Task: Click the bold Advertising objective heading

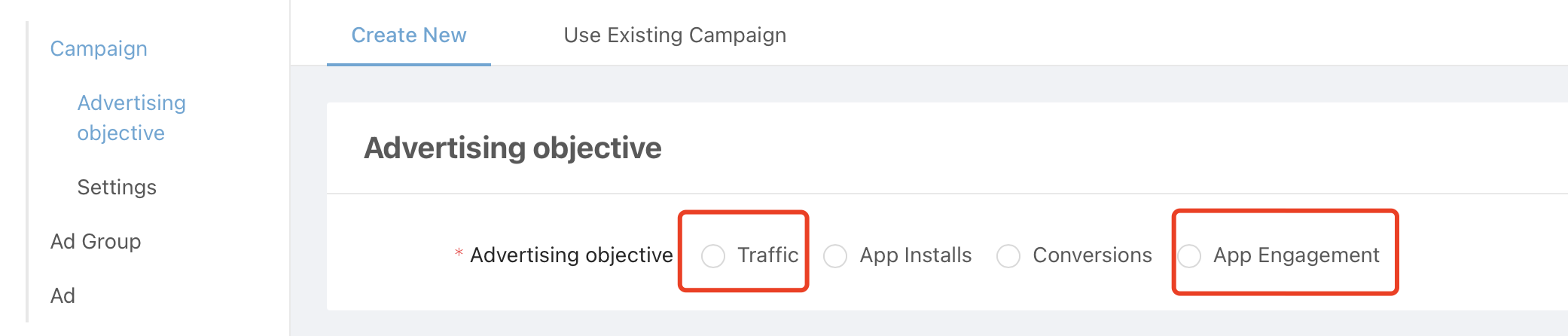Action: click(x=512, y=148)
